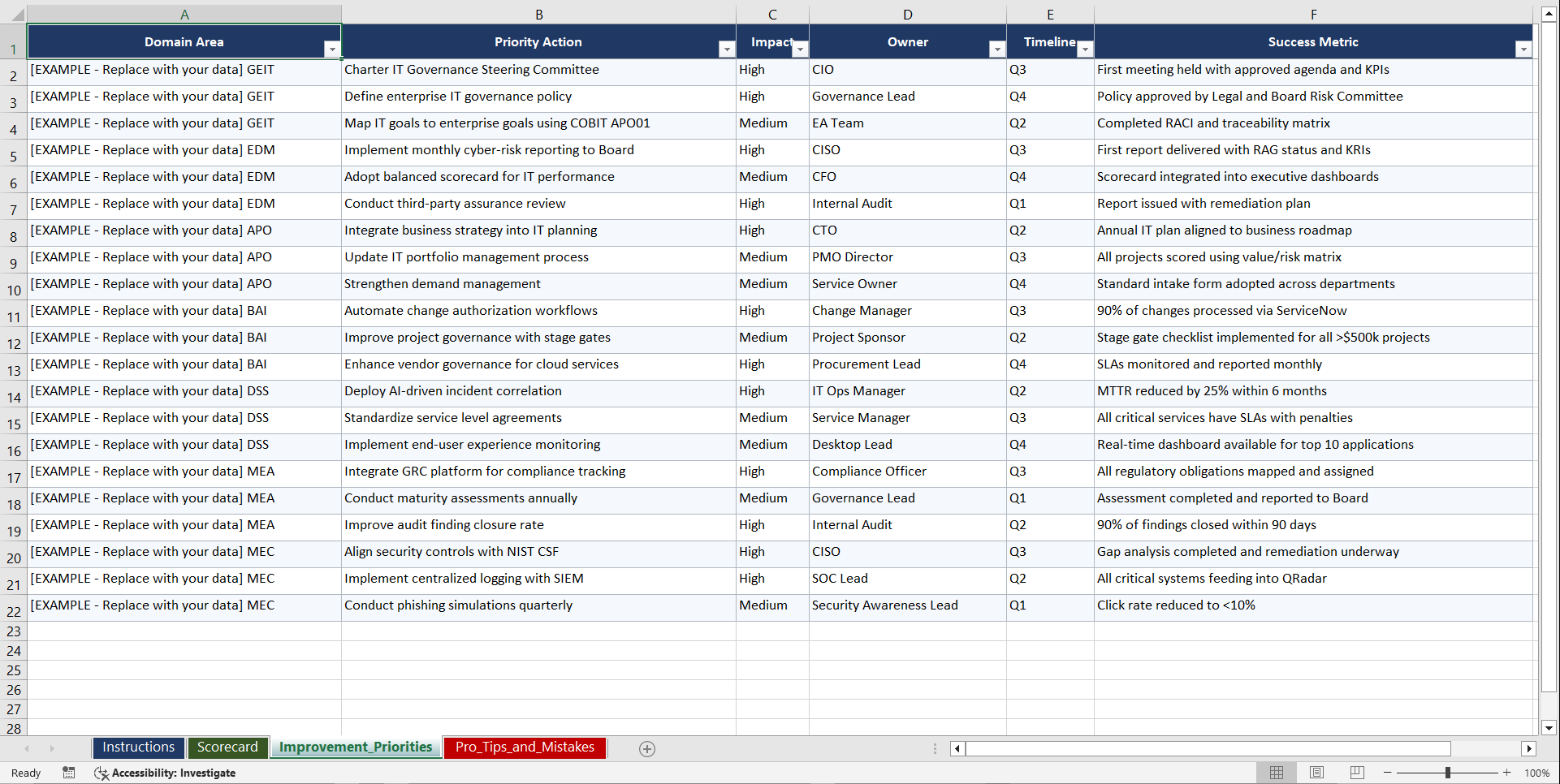Click the Record Macro icon in the status bar
Image resolution: width=1560 pixels, height=784 pixels.
(69, 773)
